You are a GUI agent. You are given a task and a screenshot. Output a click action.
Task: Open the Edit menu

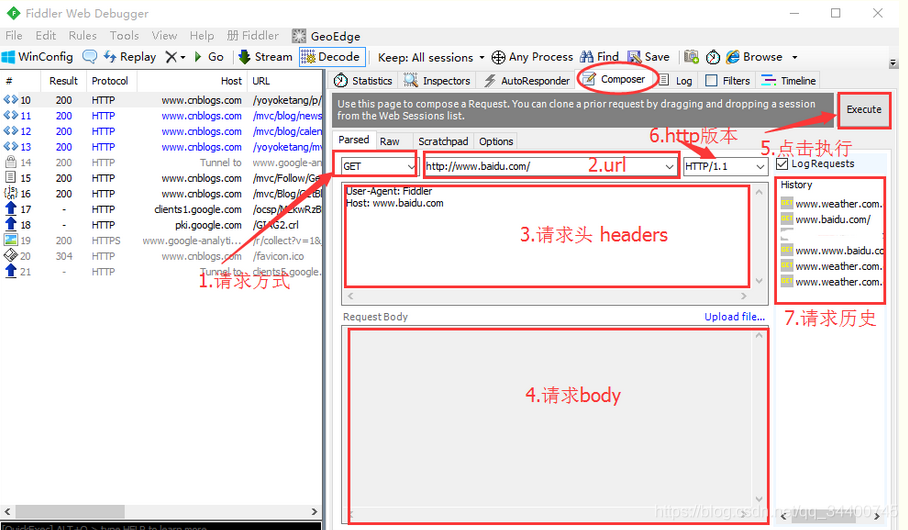tap(46, 36)
